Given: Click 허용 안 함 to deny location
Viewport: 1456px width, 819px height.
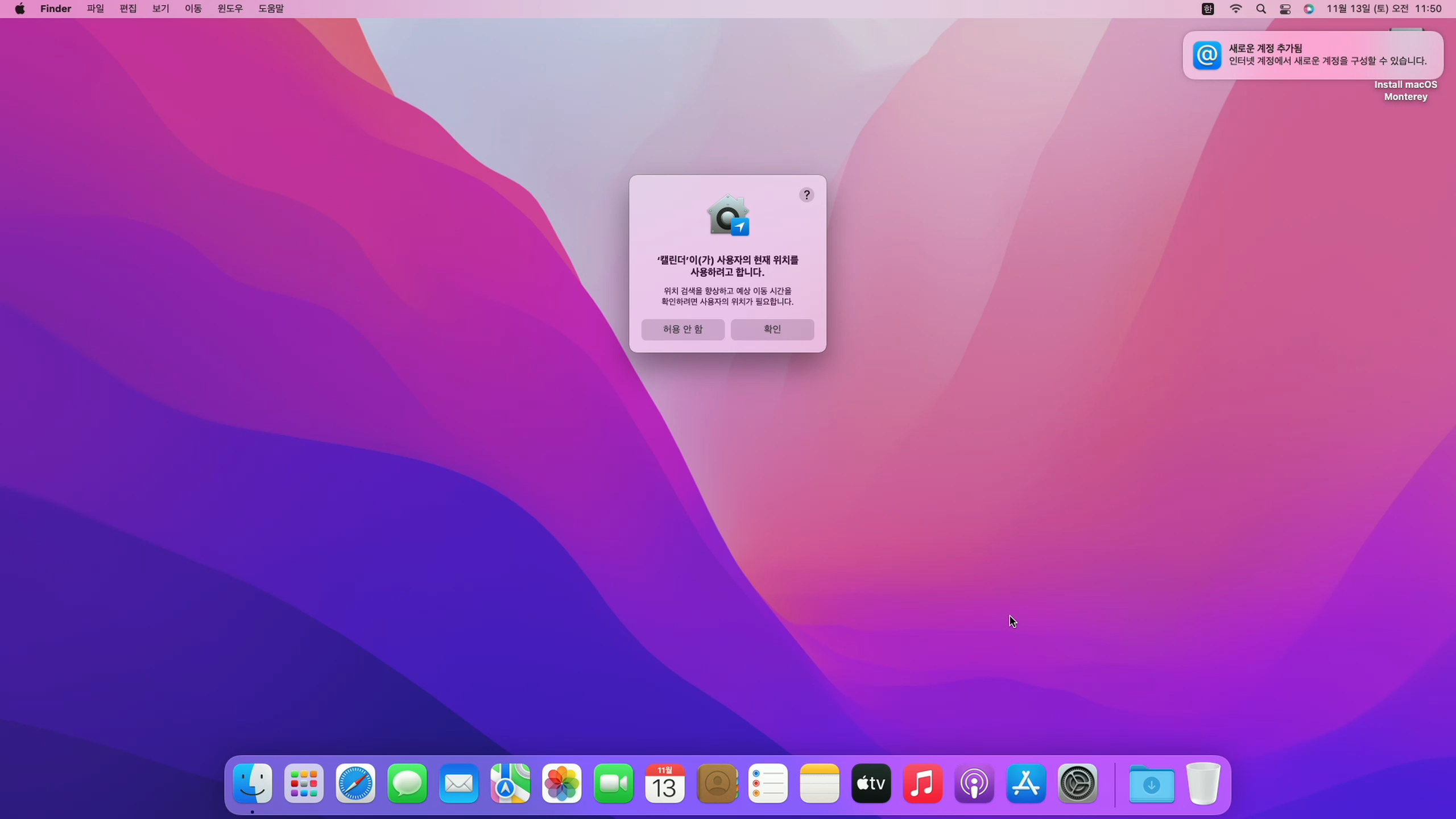Looking at the screenshot, I should [682, 329].
